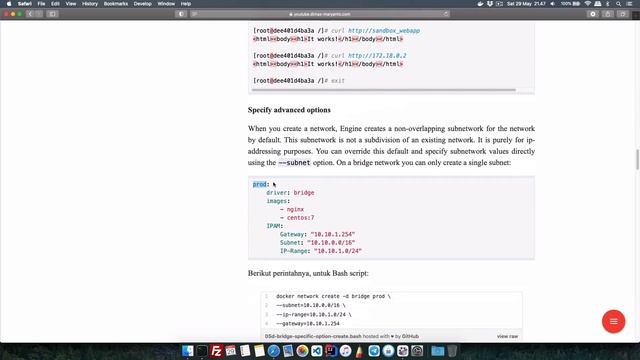
Task: Click the 'docker network create -d bridge prod' line
Action: coord(333,296)
